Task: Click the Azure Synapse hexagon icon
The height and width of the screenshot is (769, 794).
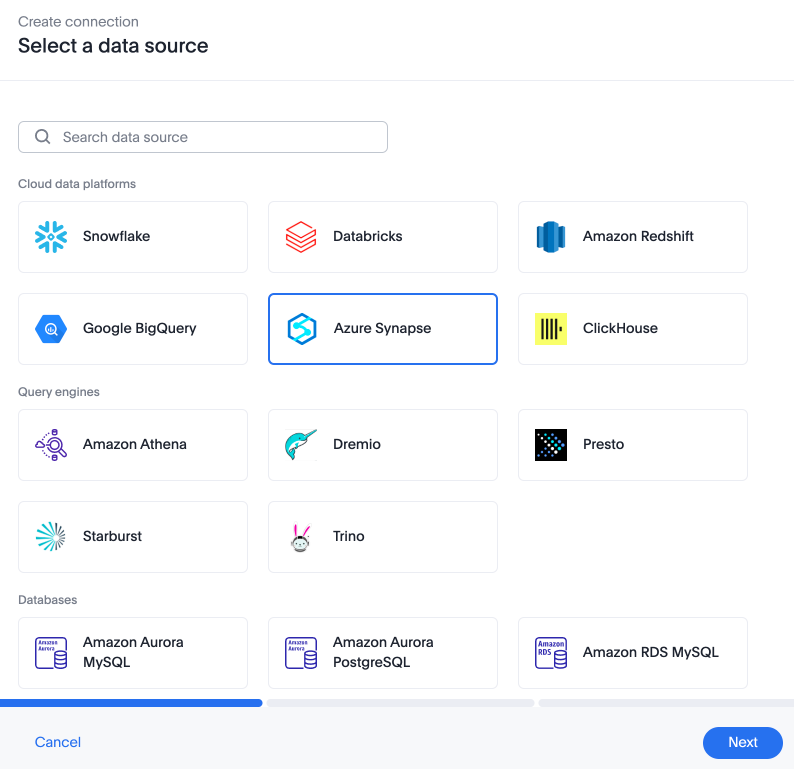Action: (x=302, y=329)
